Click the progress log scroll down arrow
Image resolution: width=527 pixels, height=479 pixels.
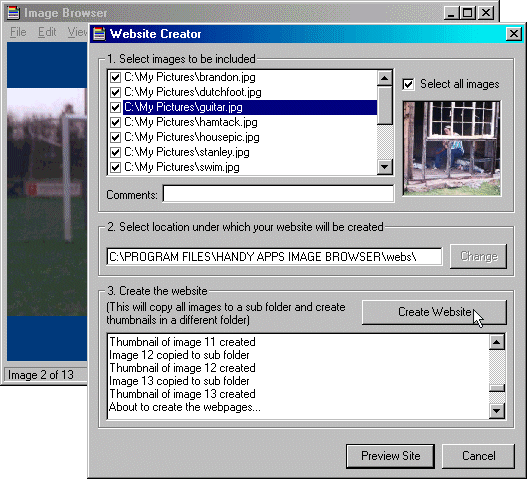497,411
